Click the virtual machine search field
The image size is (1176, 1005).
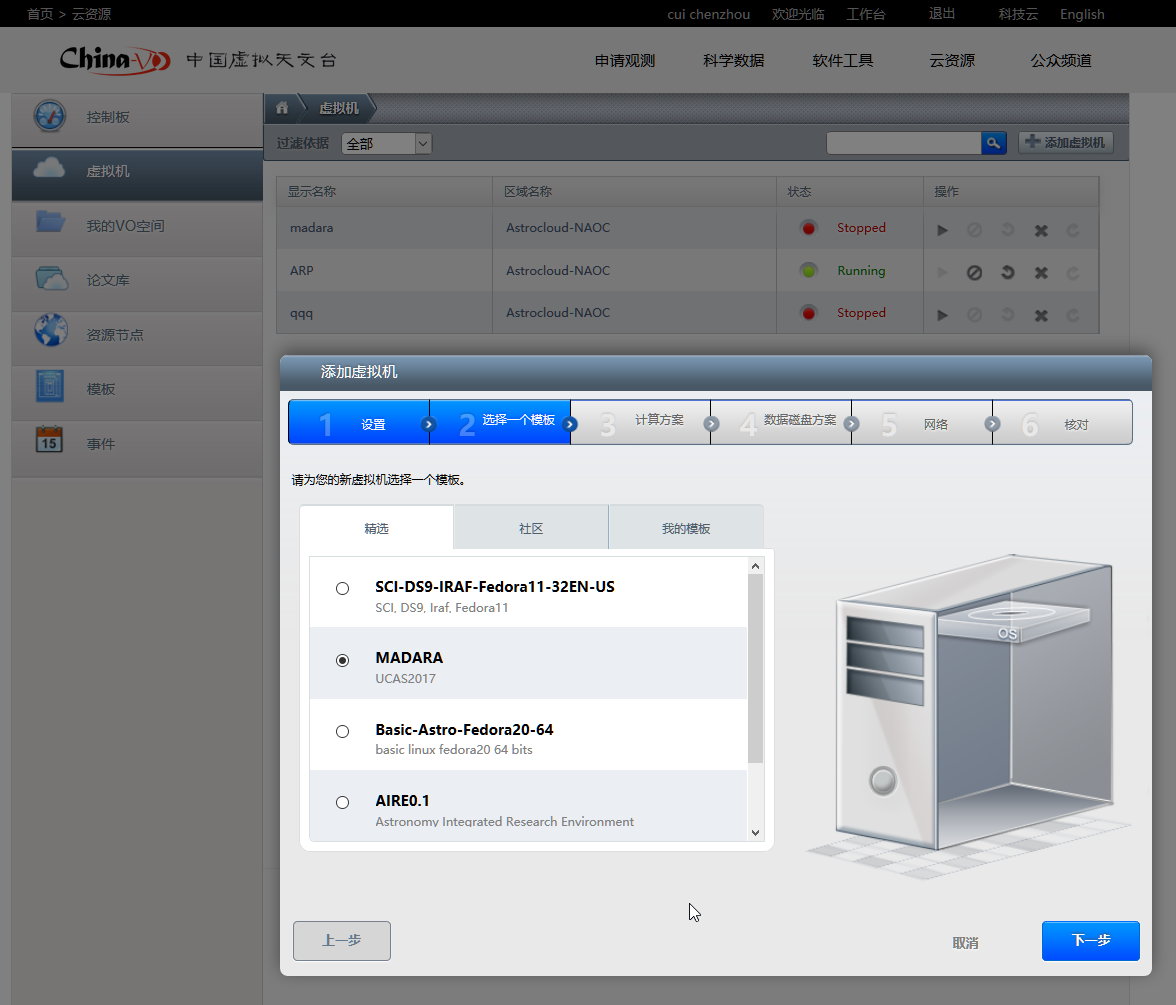tap(903, 143)
